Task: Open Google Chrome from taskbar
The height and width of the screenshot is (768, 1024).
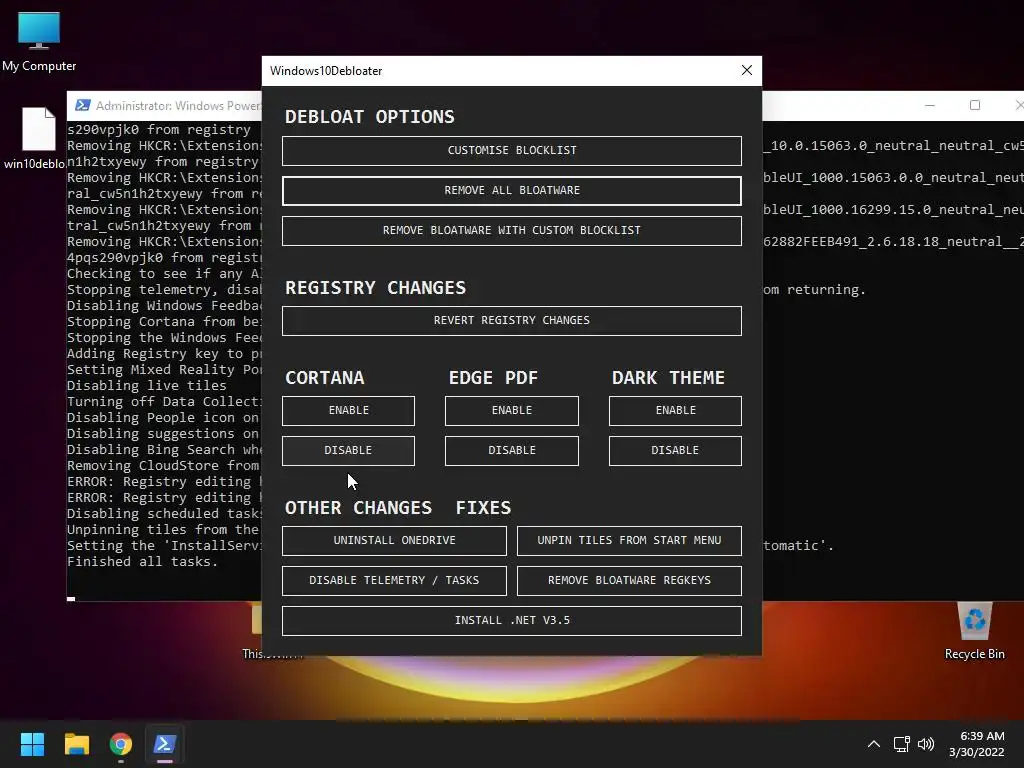Action: coord(121,744)
